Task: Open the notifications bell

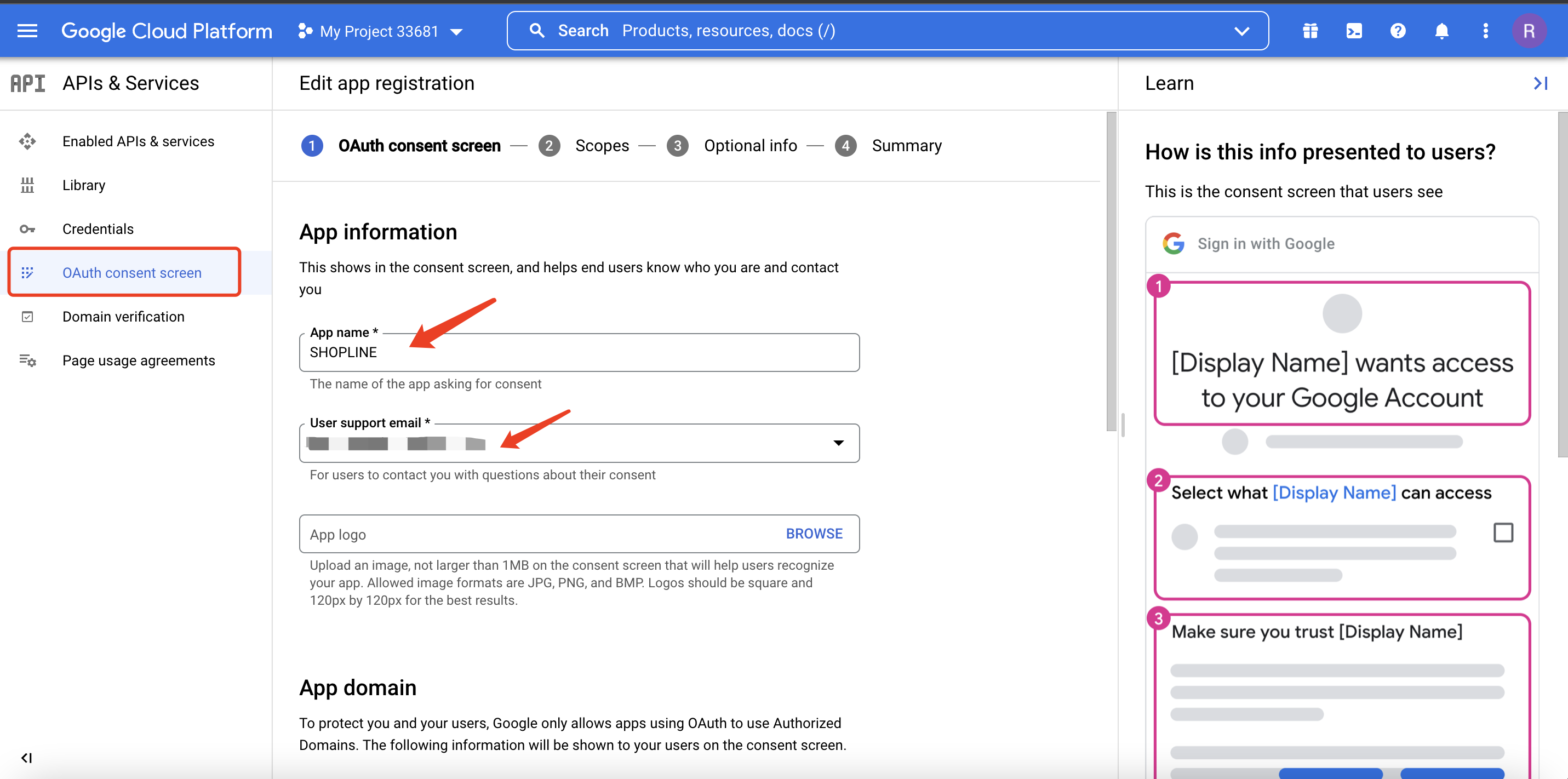Action: [x=1441, y=31]
